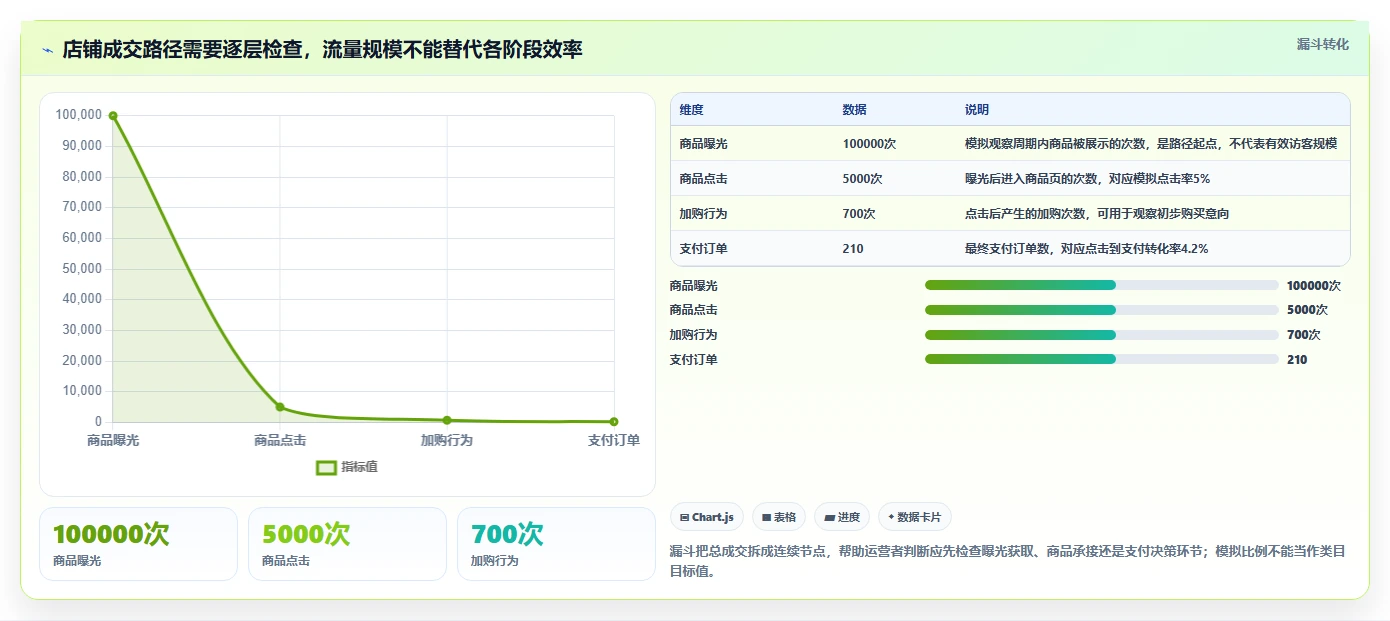Click the 商品点击 progress bar
This screenshot has height=621, width=1390.
(x=1102, y=310)
